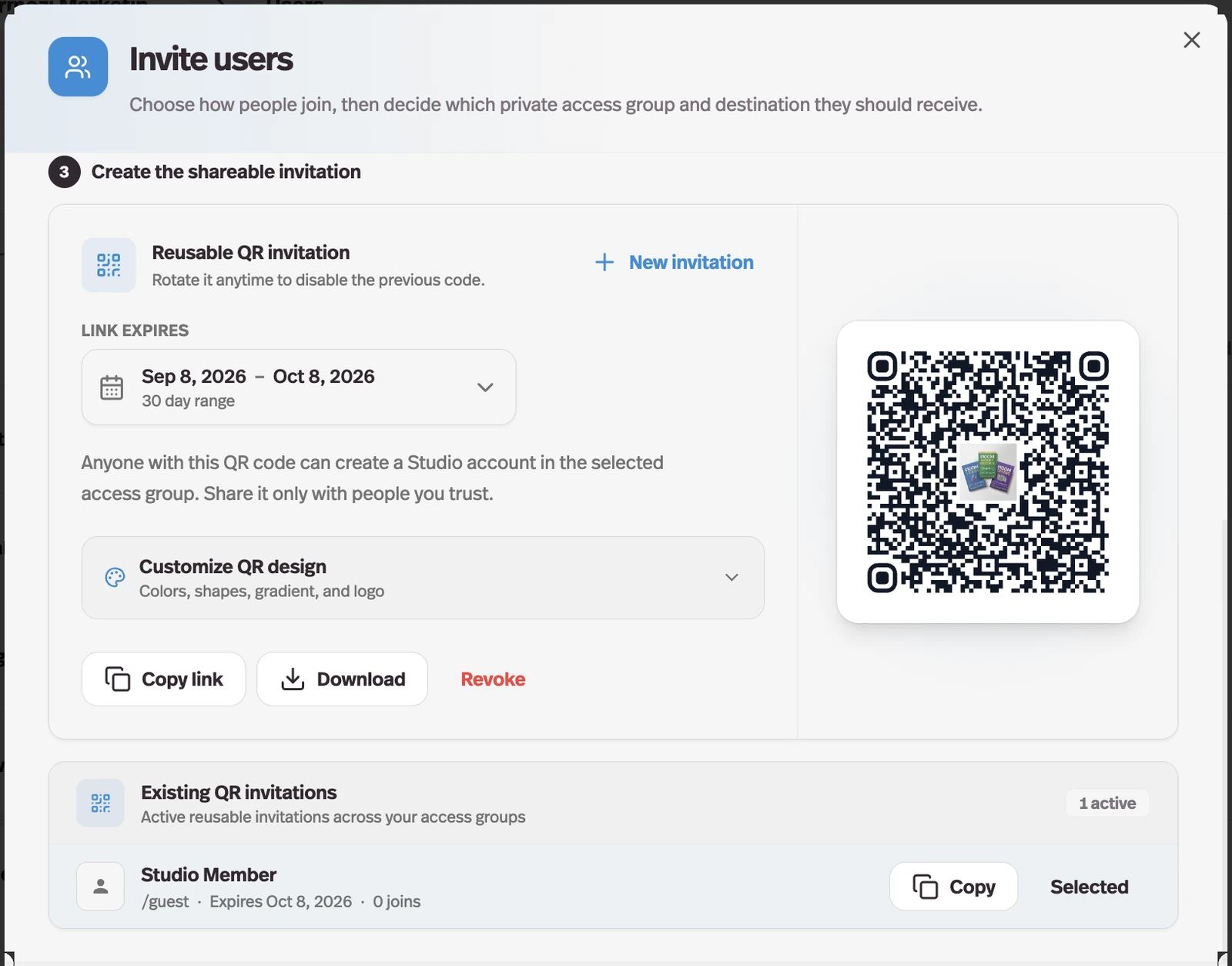Click the Copy link button
The width and height of the screenshot is (1232, 966).
[163, 679]
